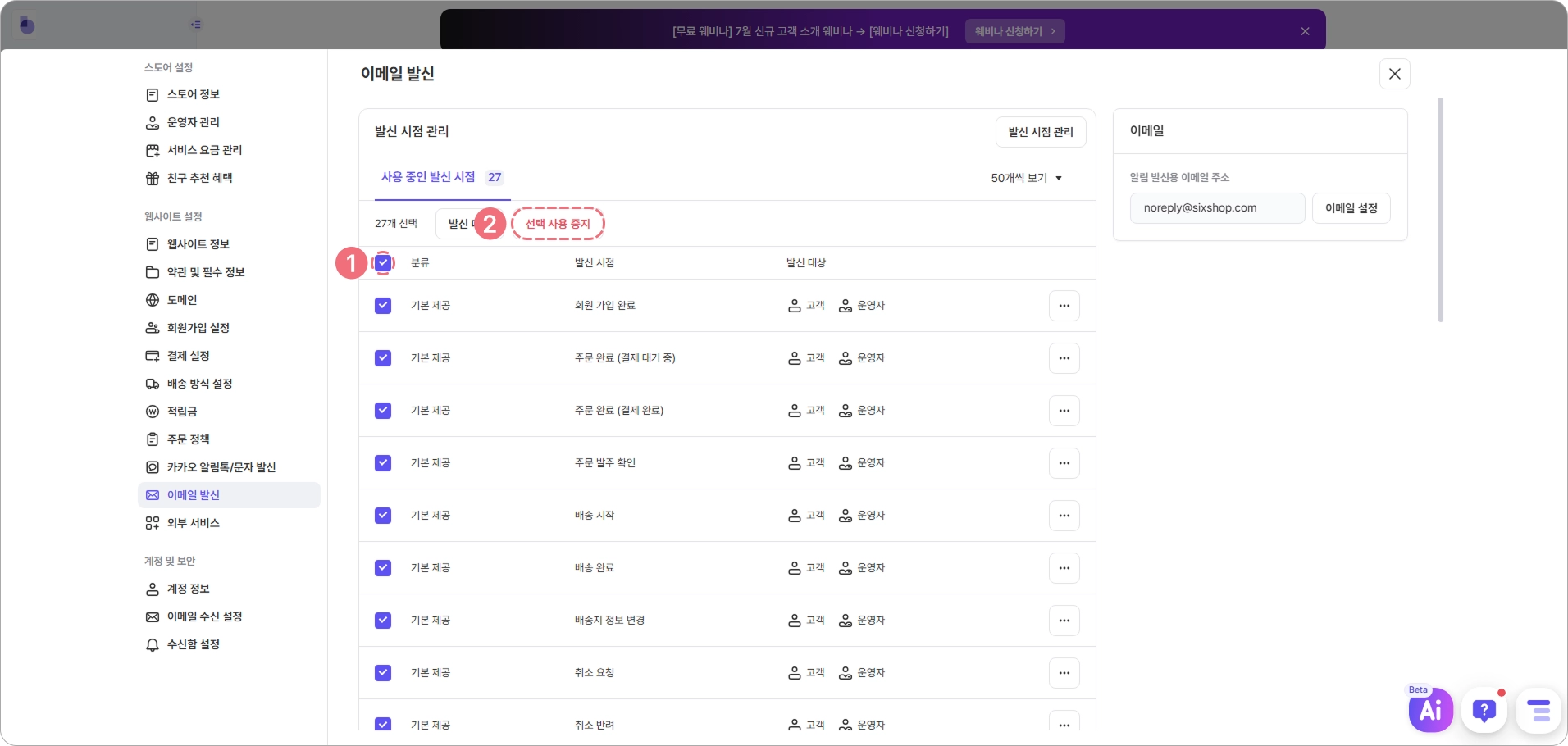The width and height of the screenshot is (1568, 746).
Task: Click the app logo in top-left
Action: click(x=27, y=25)
